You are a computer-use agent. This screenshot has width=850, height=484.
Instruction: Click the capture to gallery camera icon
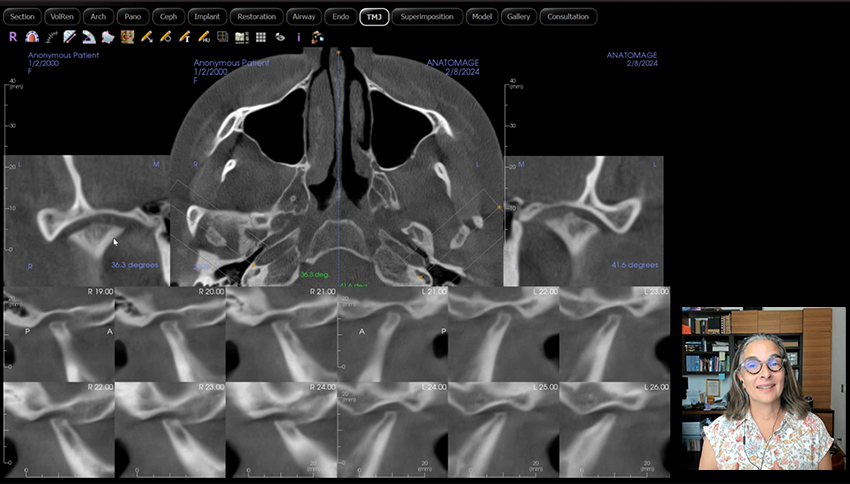coord(318,37)
